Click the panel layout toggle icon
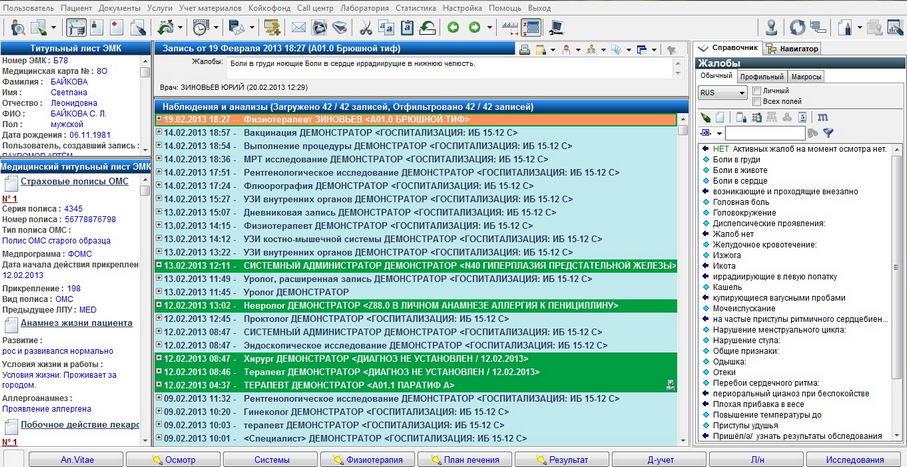The height and width of the screenshot is (467, 907). point(531,27)
